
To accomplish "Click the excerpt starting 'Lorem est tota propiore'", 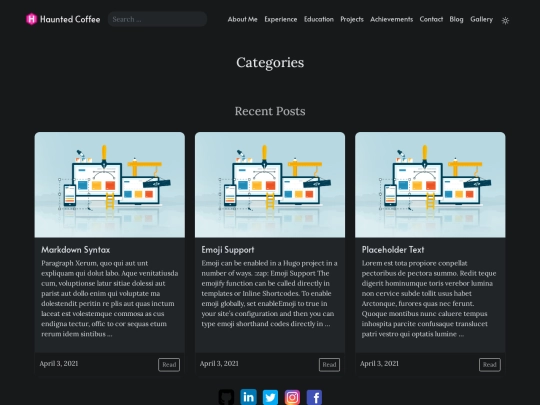I will [429, 299].
